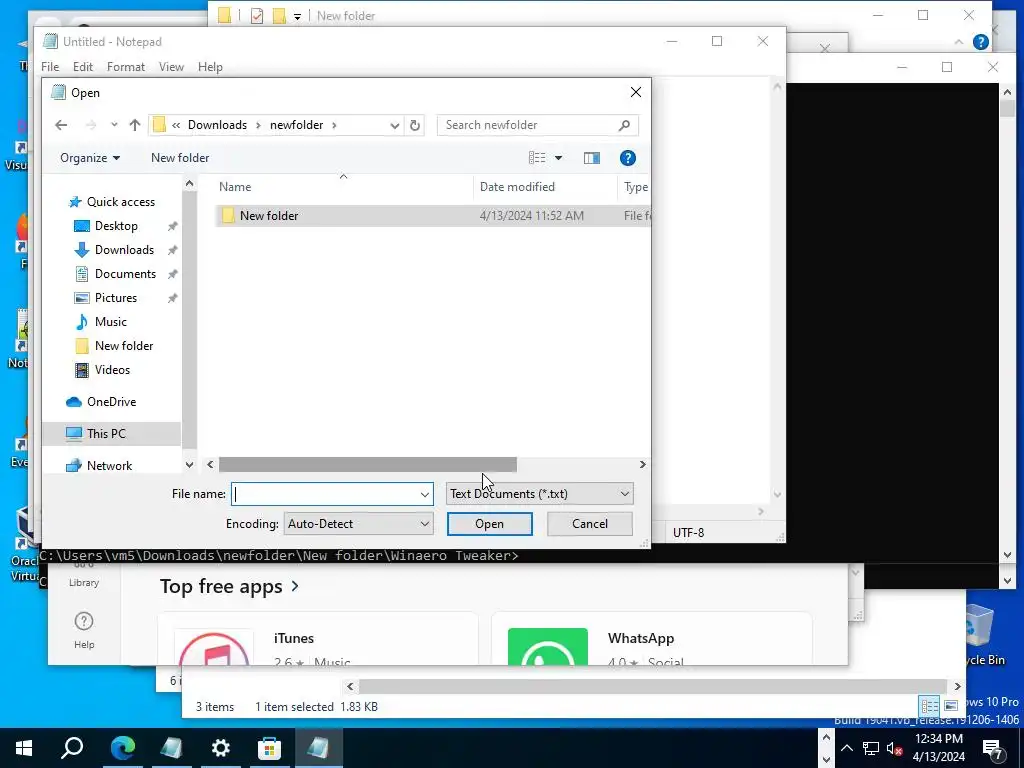The image size is (1024, 768).
Task: Open the Text Documents file type dropdown
Action: 539,494
